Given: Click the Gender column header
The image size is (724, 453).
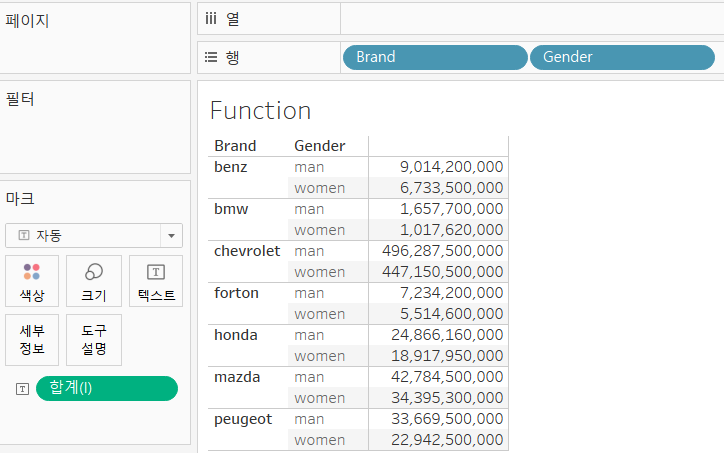Looking at the screenshot, I should 320,146.
